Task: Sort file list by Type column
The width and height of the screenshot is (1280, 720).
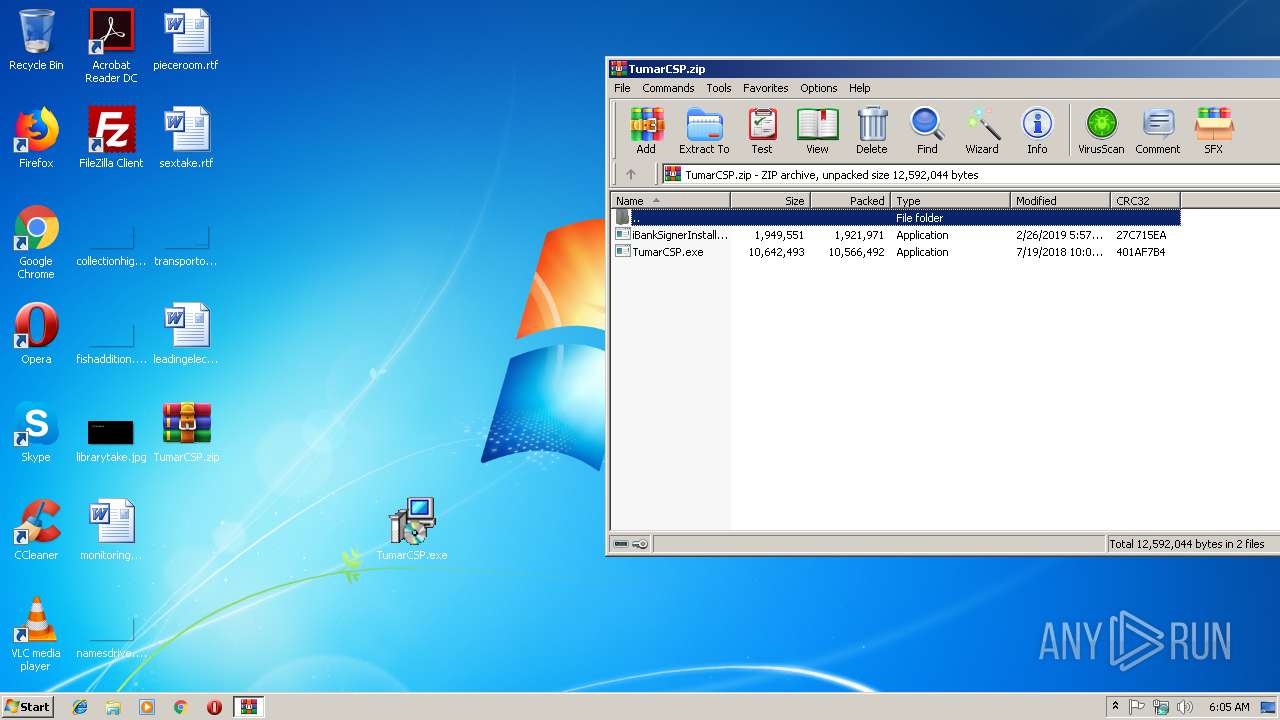Action: [951, 200]
